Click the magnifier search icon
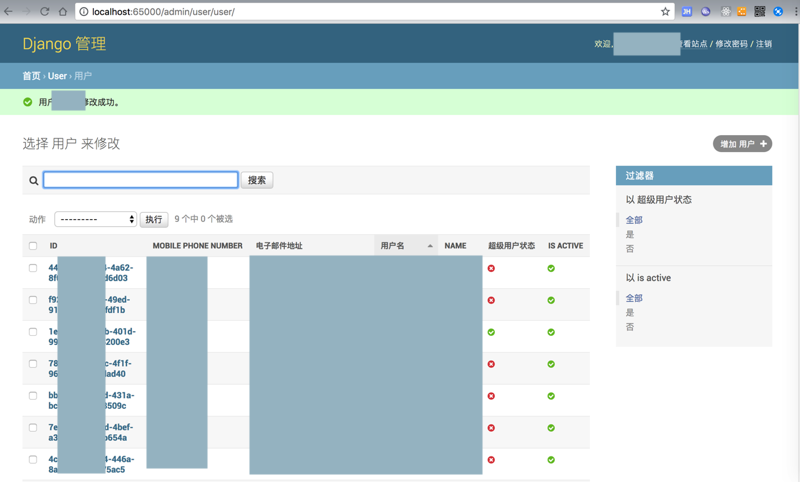 click(34, 181)
